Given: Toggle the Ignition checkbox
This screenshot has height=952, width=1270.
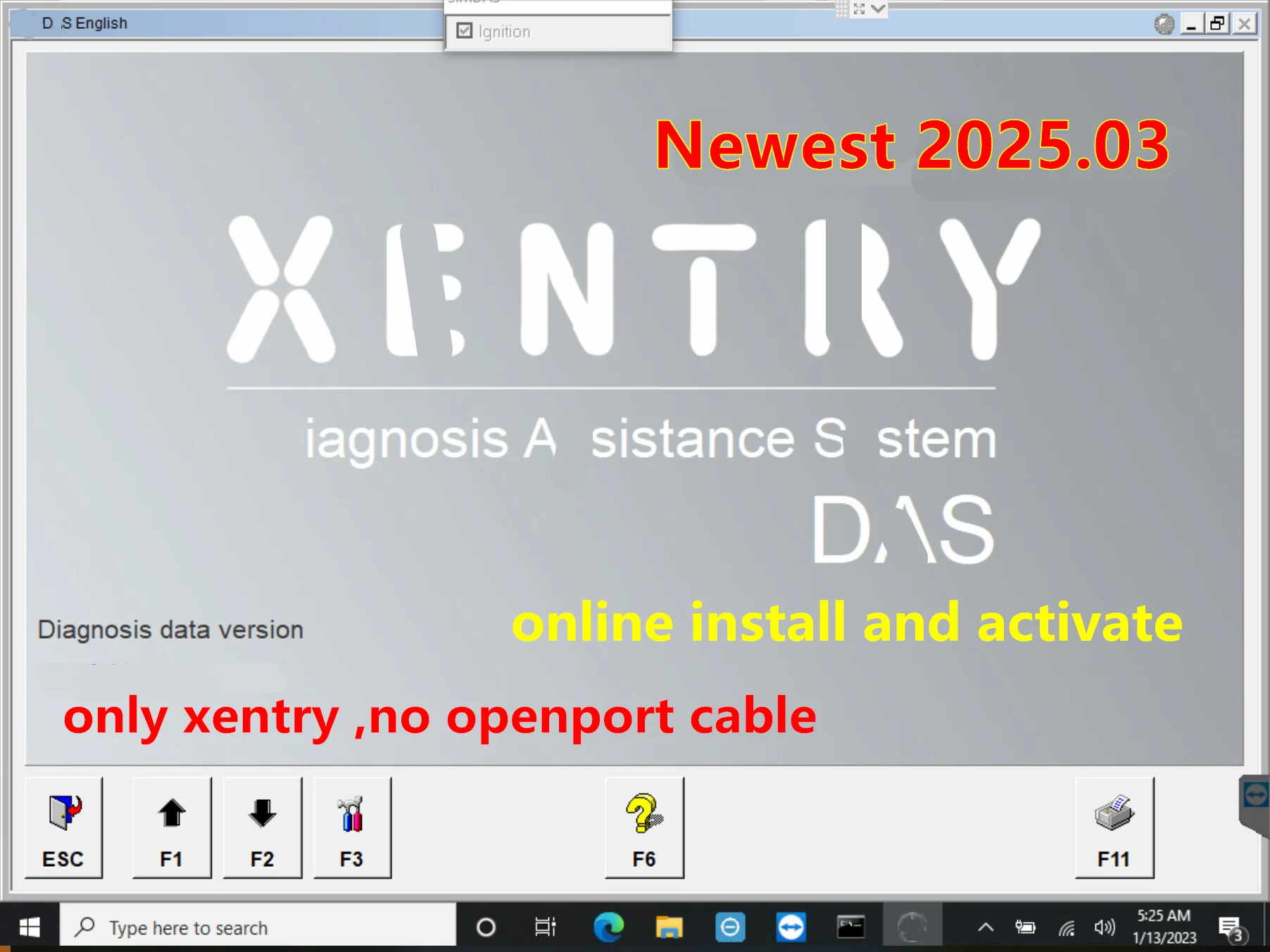Looking at the screenshot, I should coord(465,31).
